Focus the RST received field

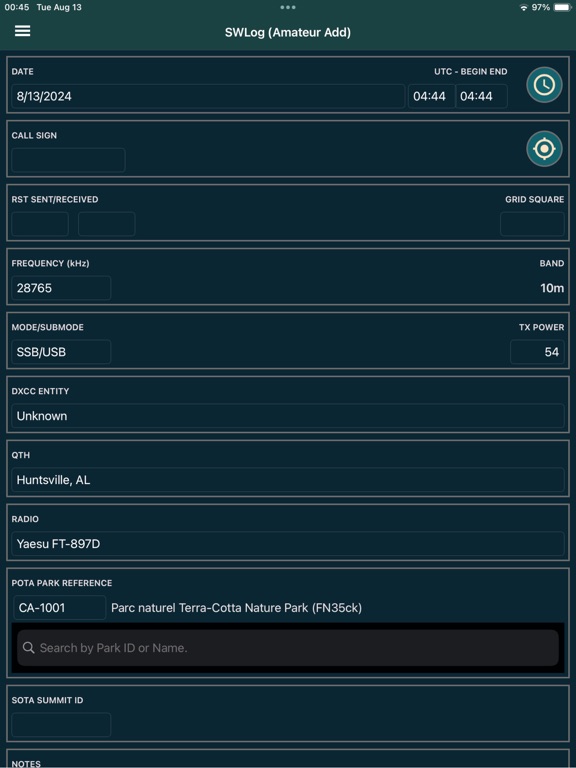107,224
